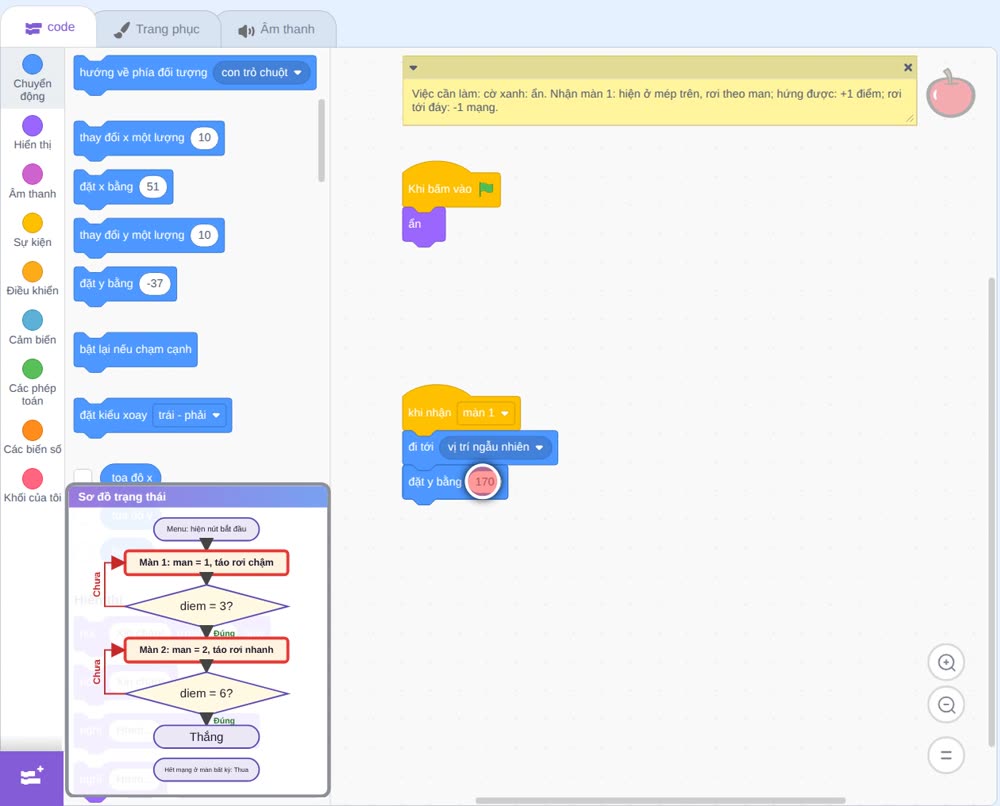This screenshot has height=806, width=1000.
Task: Open the trái - phải rotation dropdown
Action: point(189,415)
